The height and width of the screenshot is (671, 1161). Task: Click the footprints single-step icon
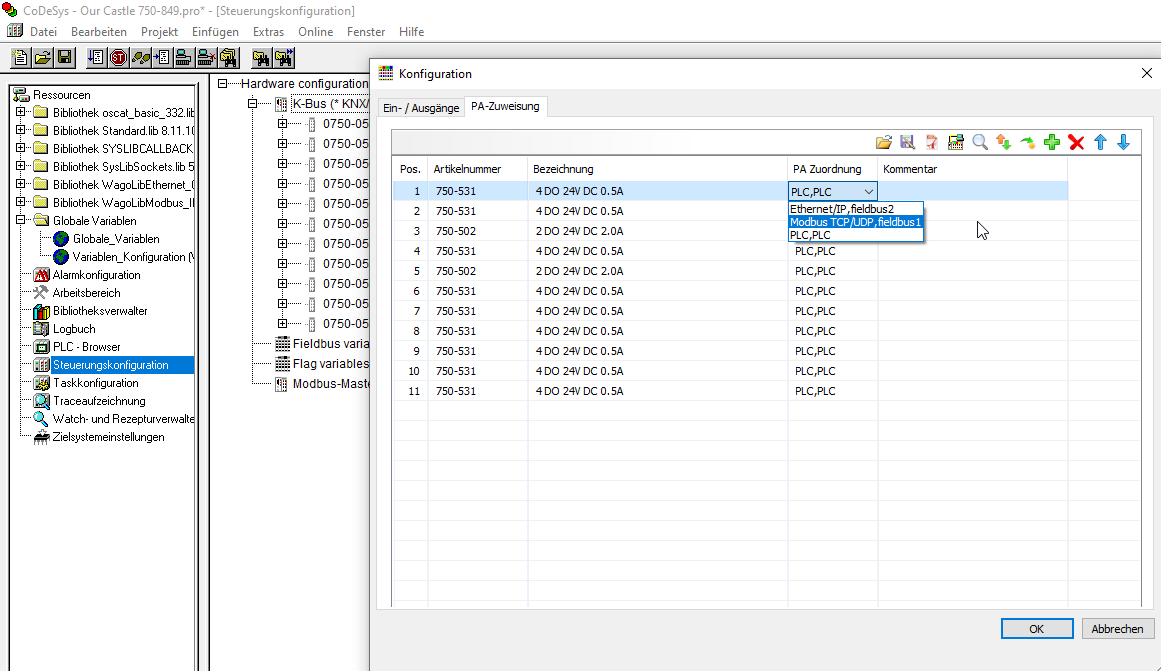pos(142,57)
